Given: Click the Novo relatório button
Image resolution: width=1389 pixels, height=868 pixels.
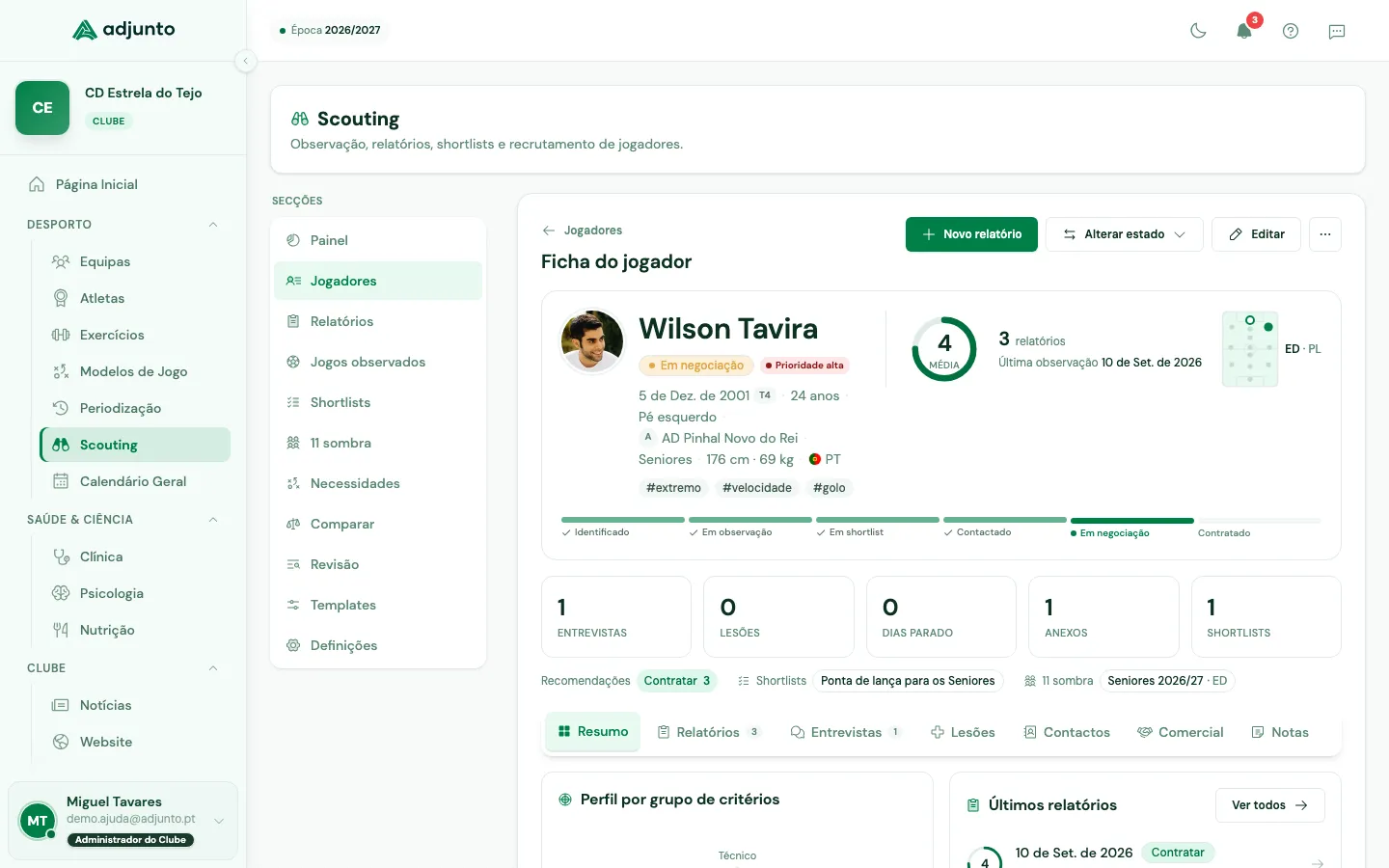Looking at the screenshot, I should point(971,234).
